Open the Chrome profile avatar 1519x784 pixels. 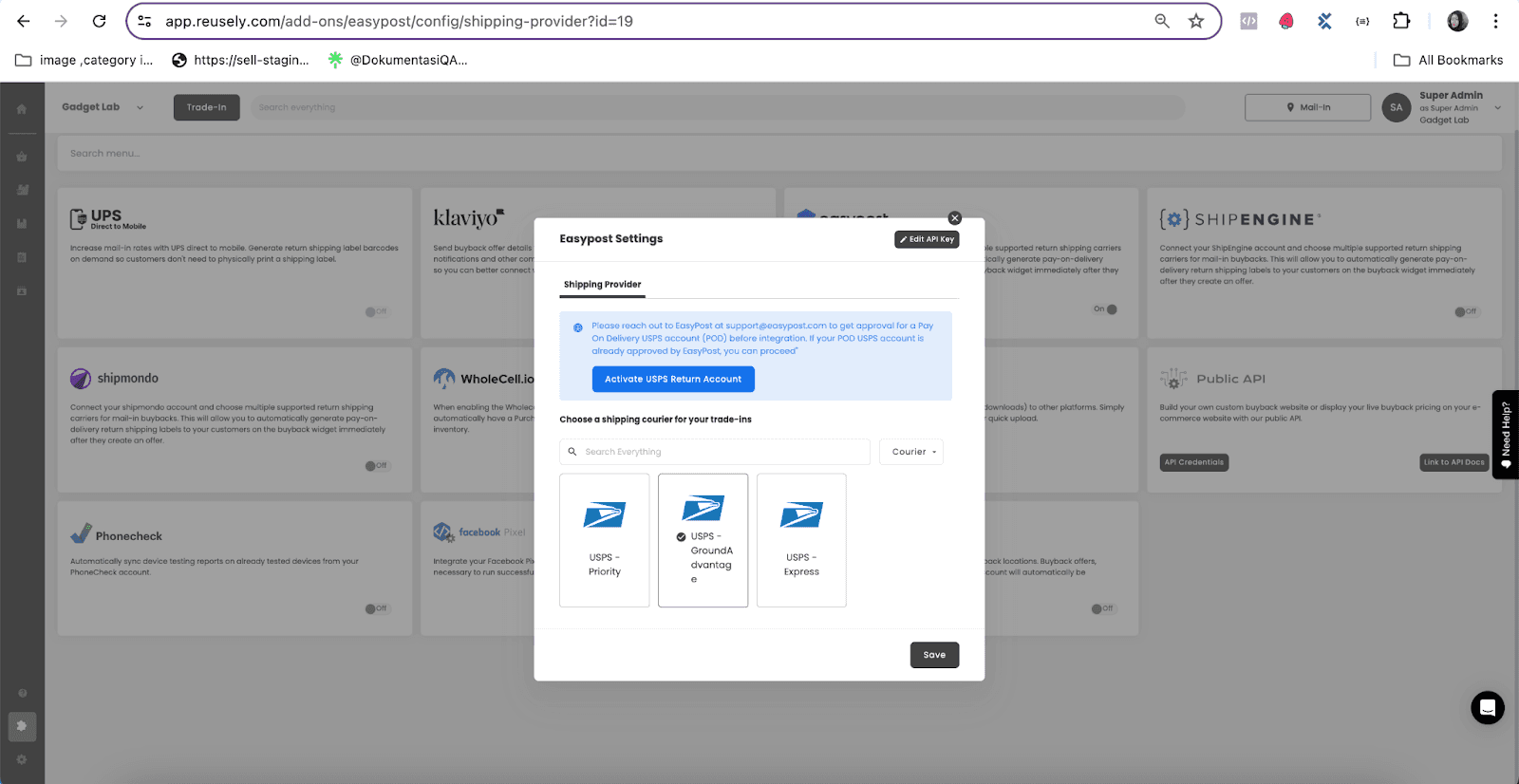tap(1457, 21)
